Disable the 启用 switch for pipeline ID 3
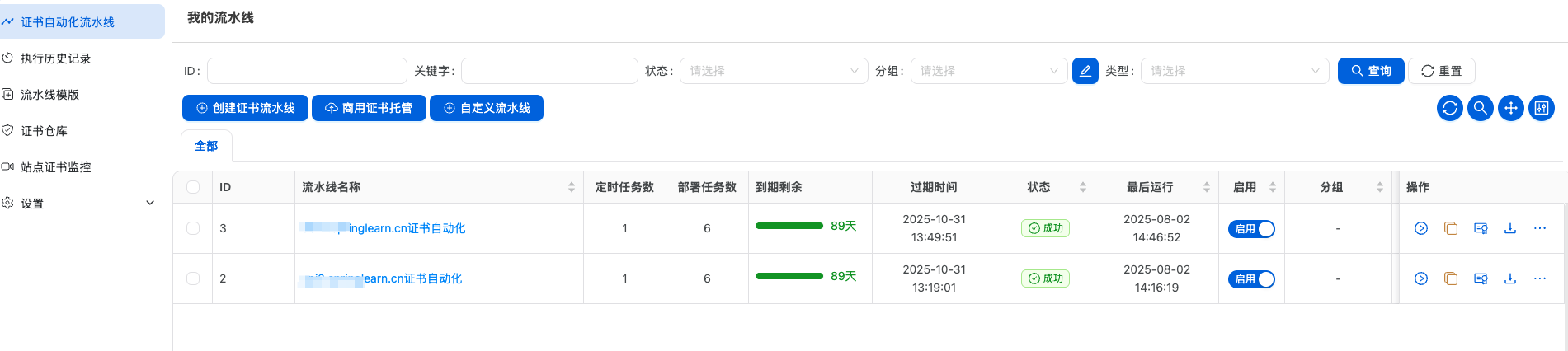The height and width of the screenshot is (351, 1568). [x=1250, y=229]
